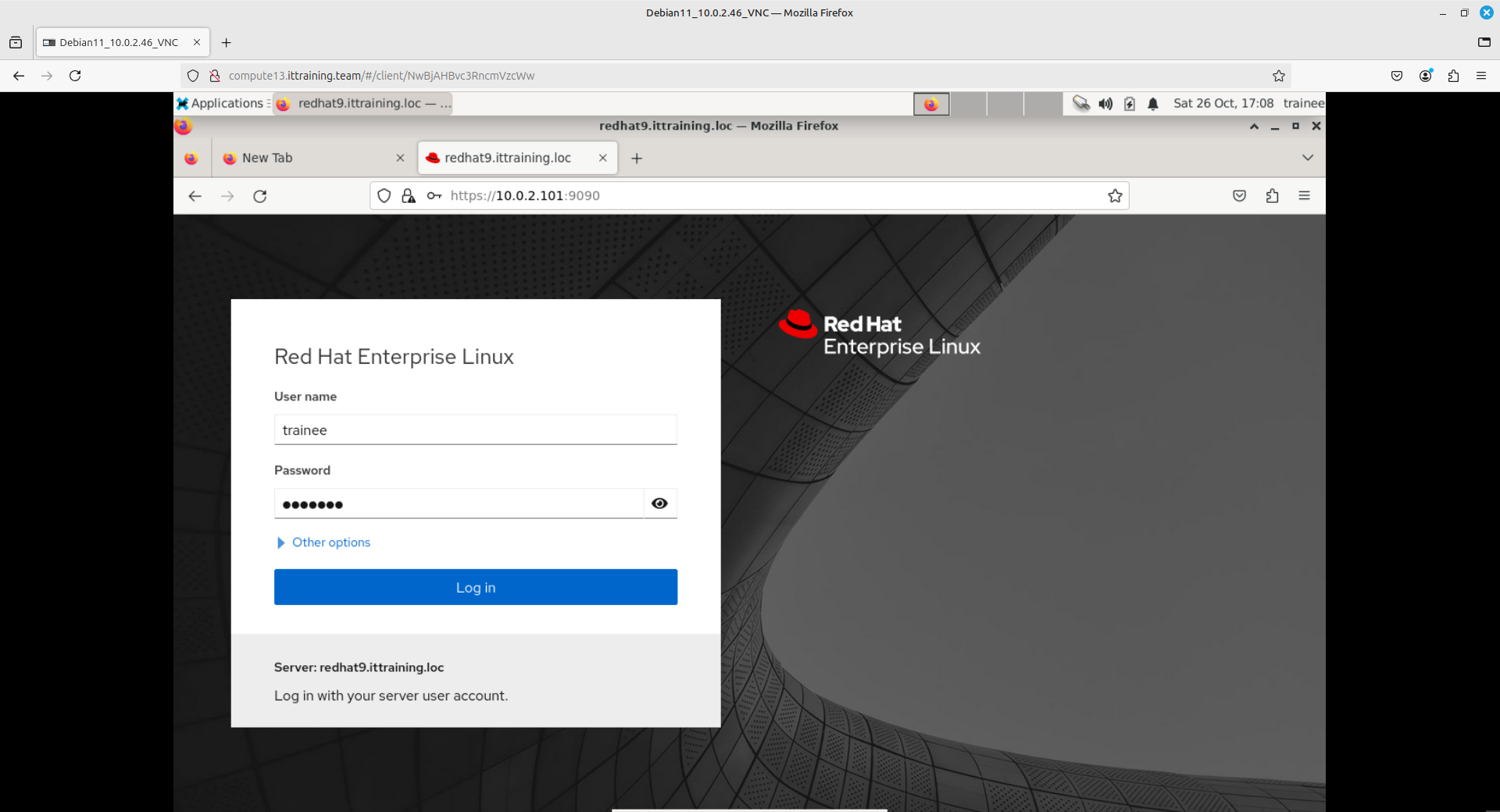Open the Firefox account icon in outer toolbar

click(x=1426, y=76)
